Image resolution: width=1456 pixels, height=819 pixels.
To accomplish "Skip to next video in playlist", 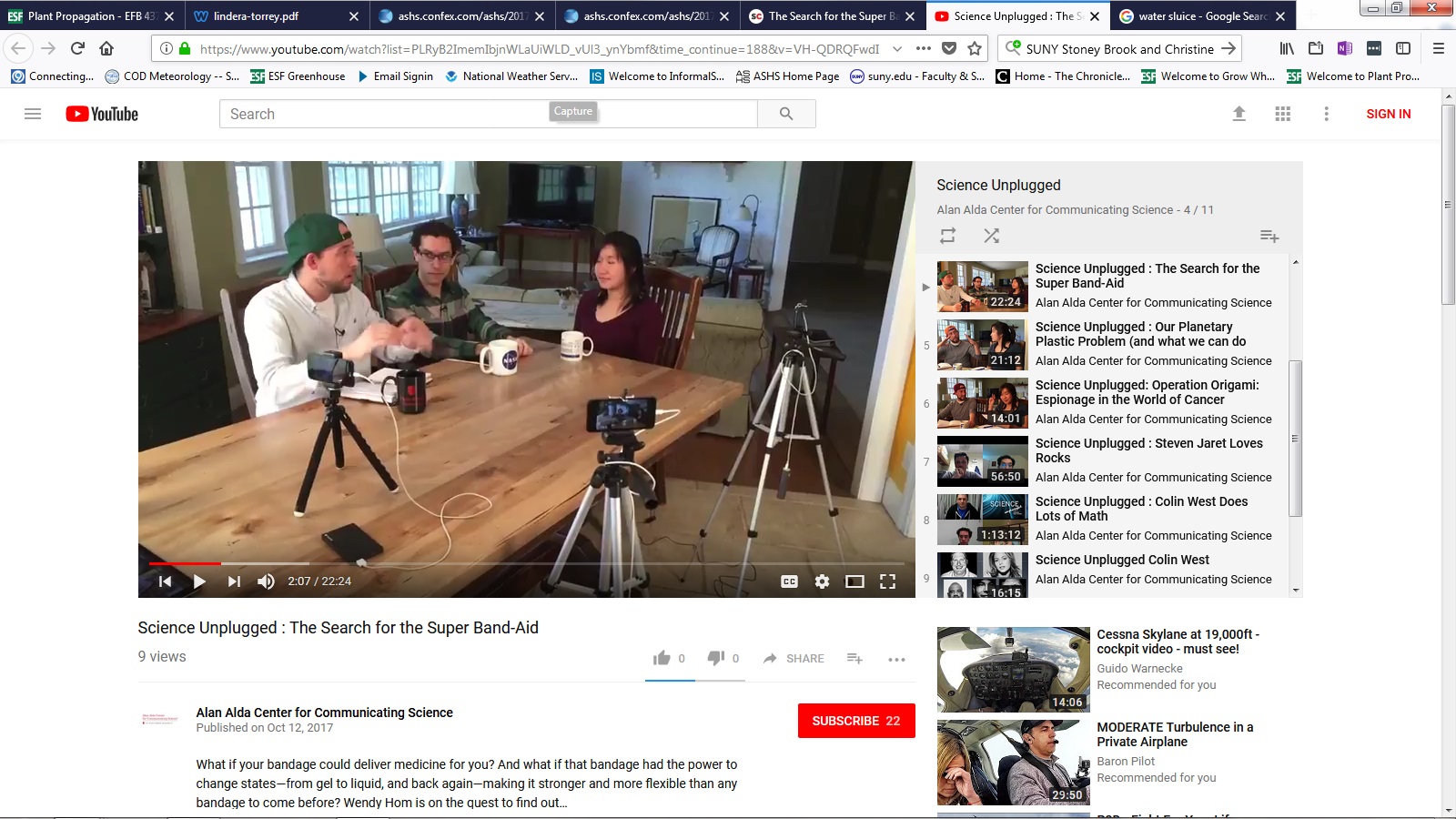I will click(234, 581).
